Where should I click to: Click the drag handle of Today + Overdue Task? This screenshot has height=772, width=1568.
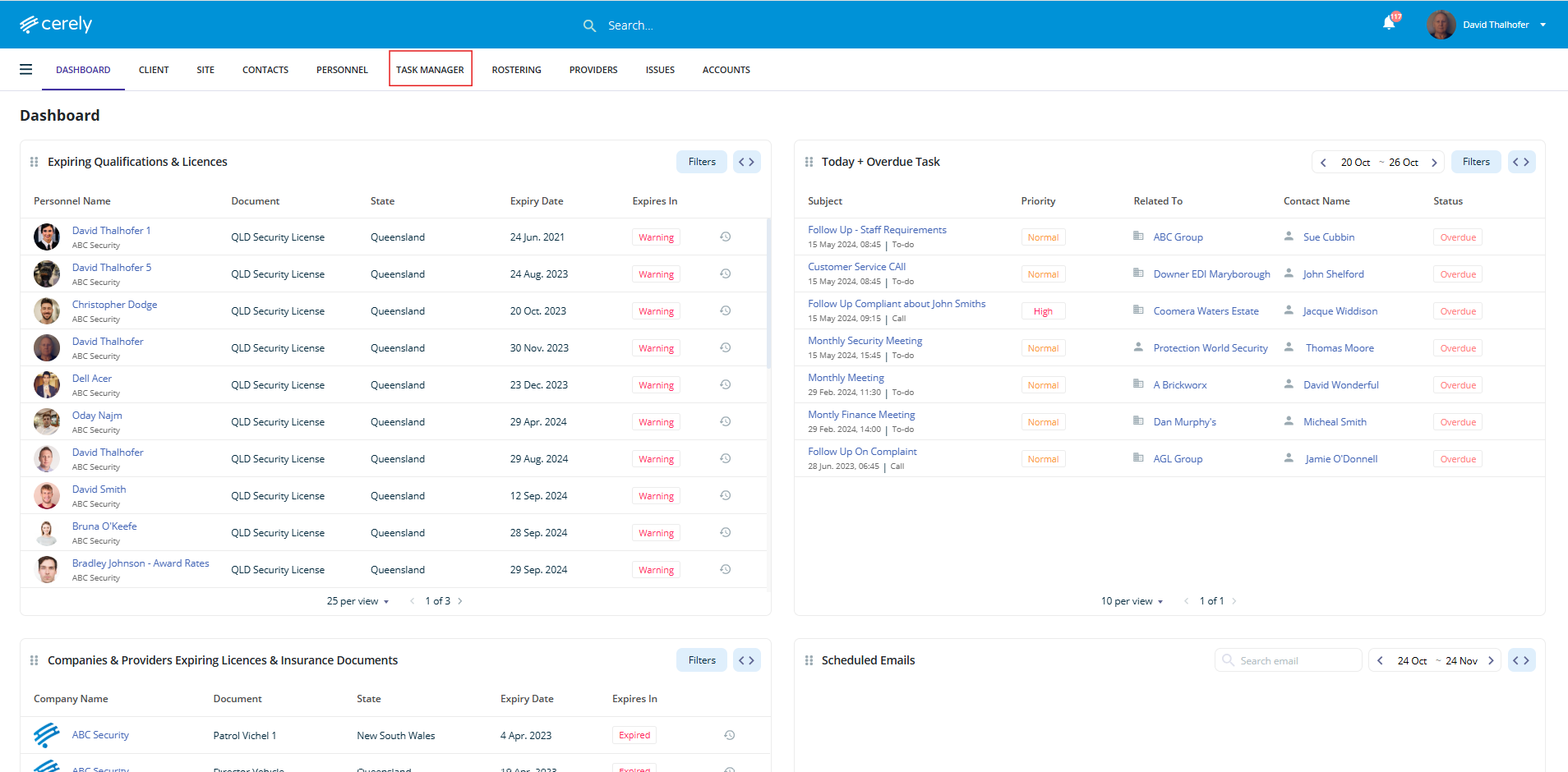[809, 162]
